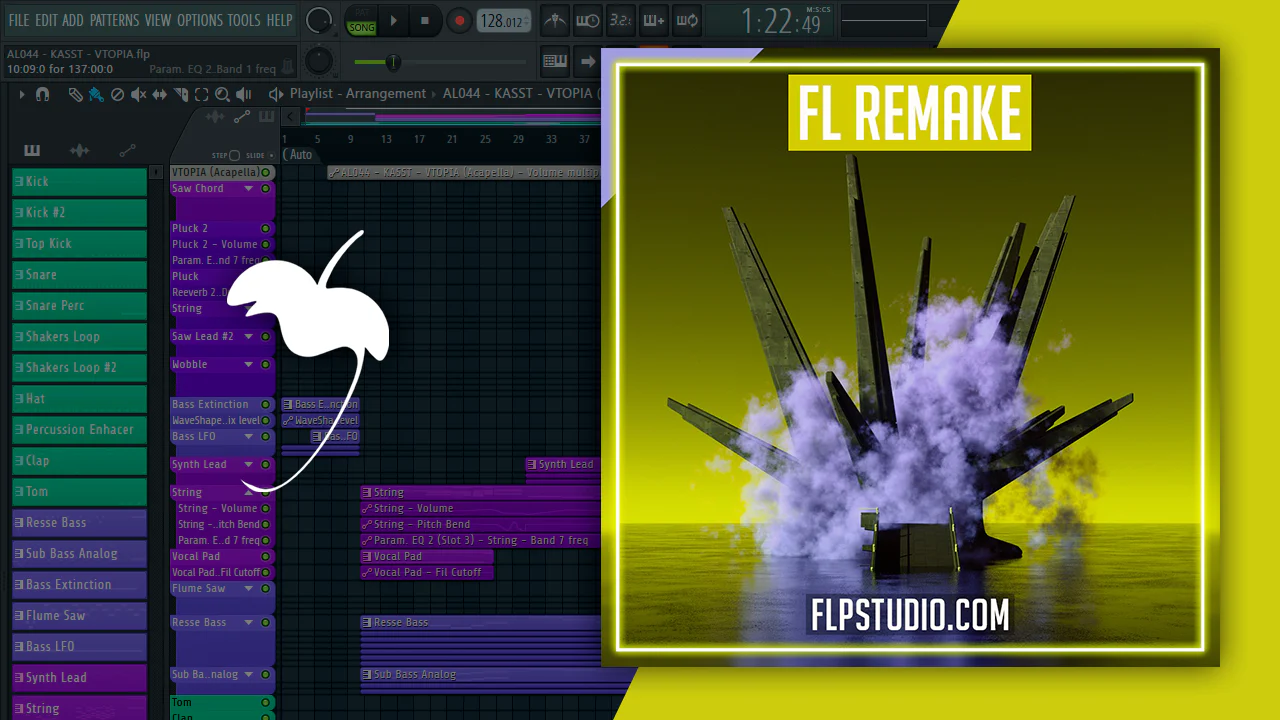Select the Mute tool
1280x720 pixels.
(138, 94)
